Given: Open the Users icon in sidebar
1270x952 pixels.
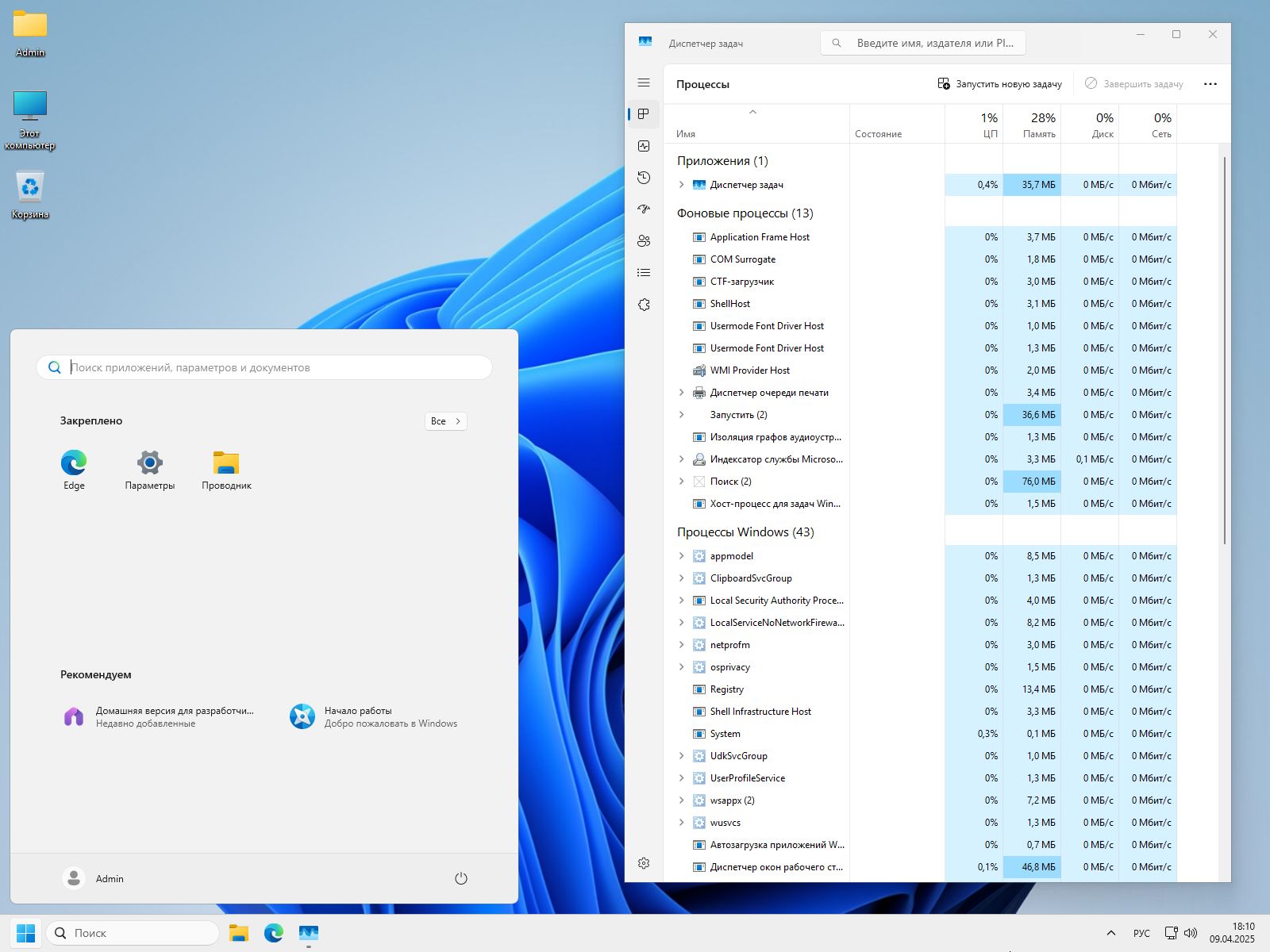Looking at the screenshot, I should (x=644, y=241).
